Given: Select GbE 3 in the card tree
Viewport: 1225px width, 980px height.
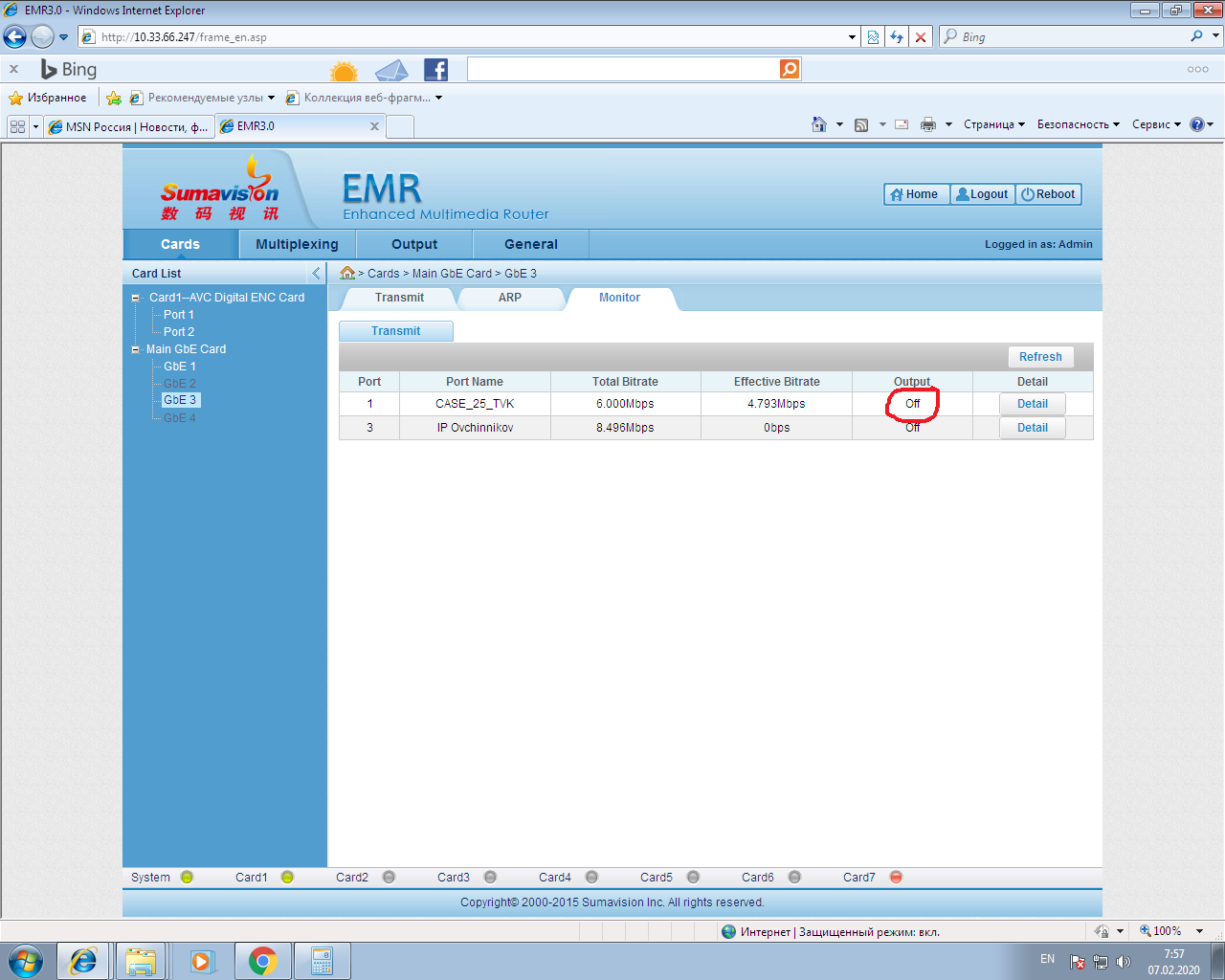Looking at the screenshot, I should (180, 400).
